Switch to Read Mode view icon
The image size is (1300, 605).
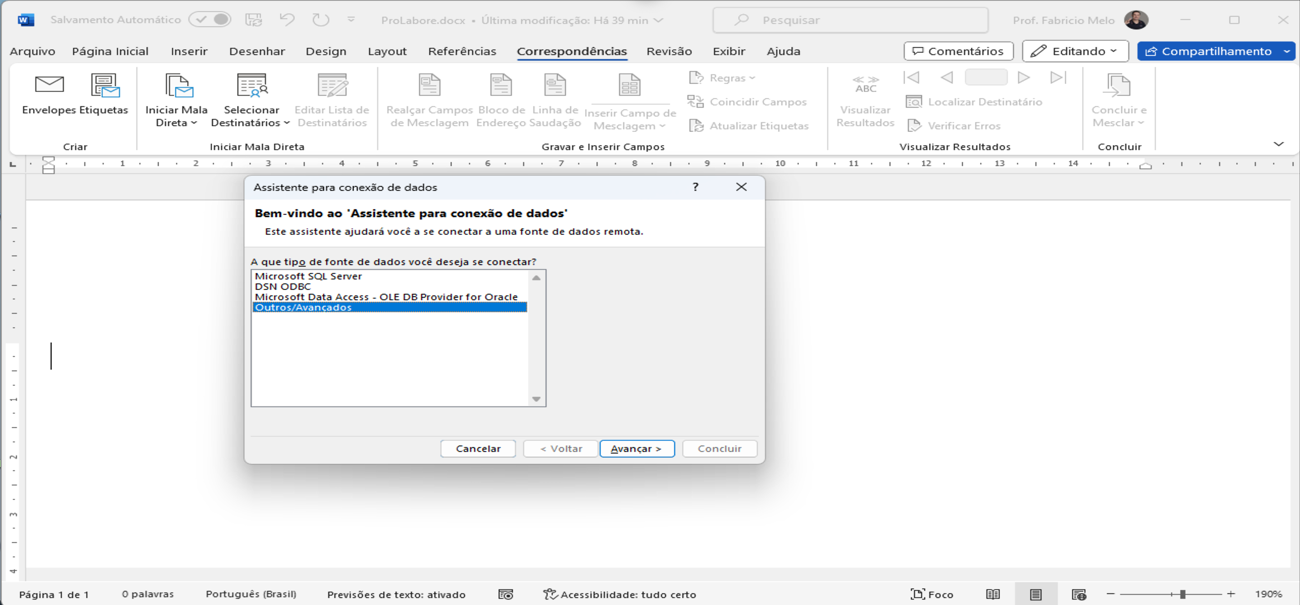point(993,594)
